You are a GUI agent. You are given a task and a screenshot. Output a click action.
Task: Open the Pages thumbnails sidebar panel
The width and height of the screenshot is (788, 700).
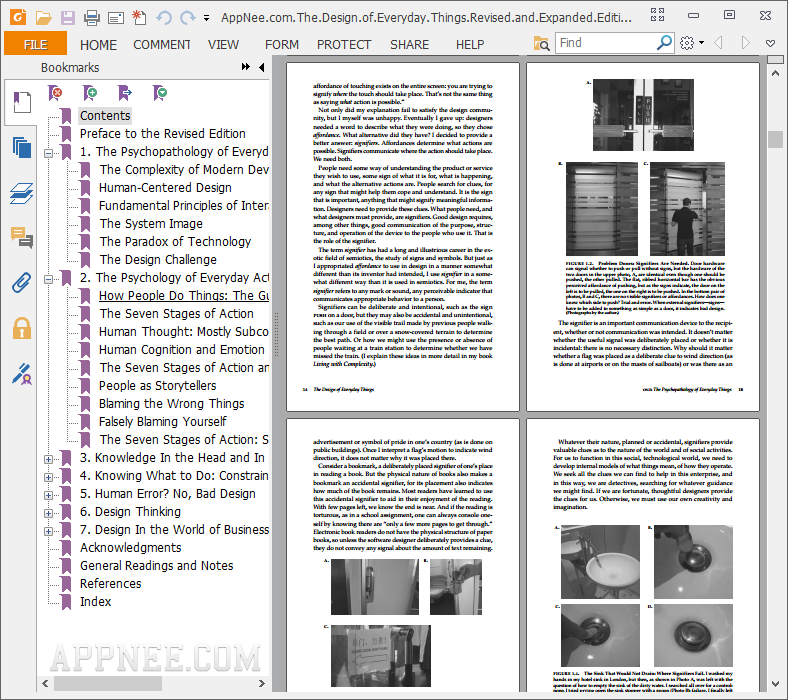point(22,148)
